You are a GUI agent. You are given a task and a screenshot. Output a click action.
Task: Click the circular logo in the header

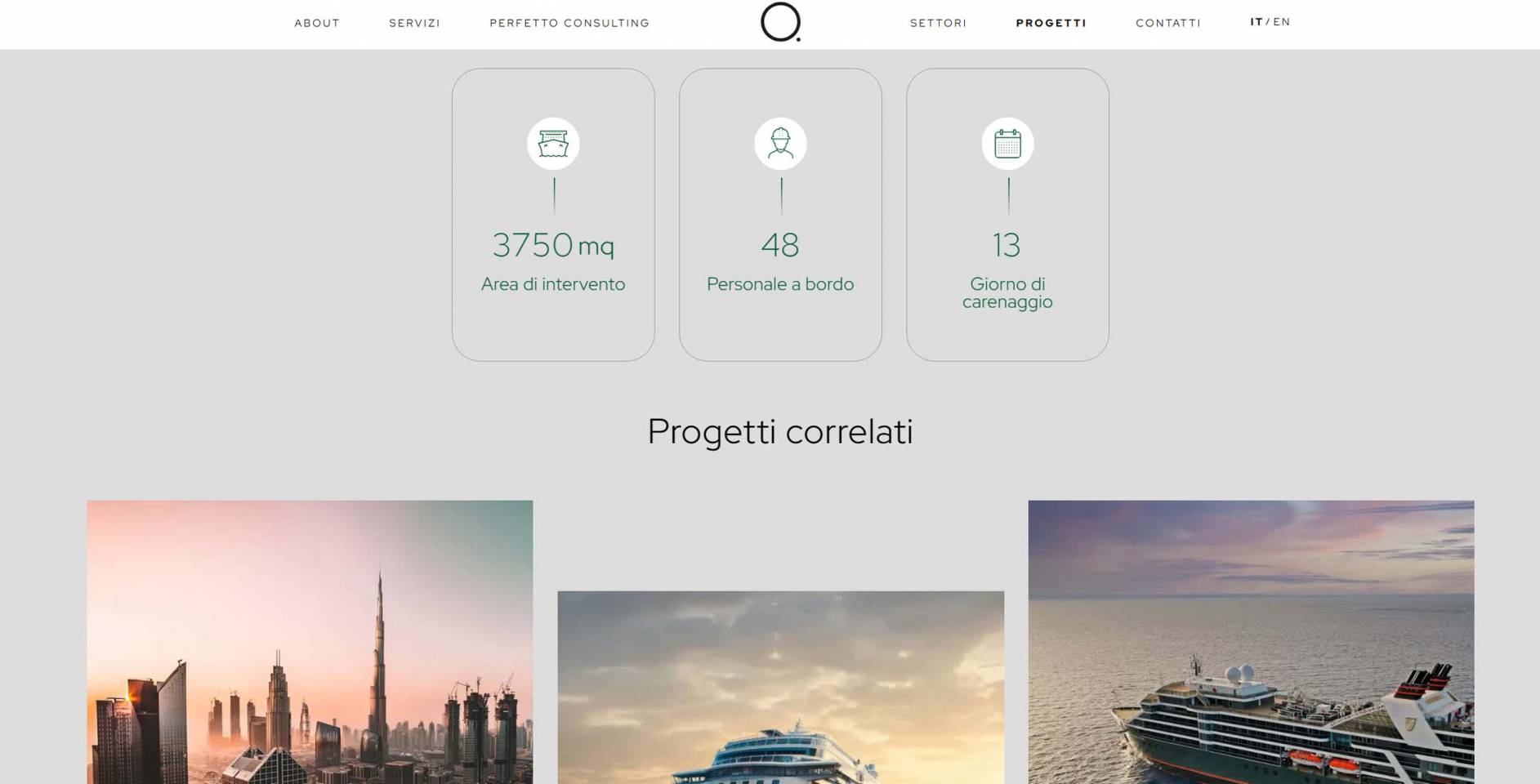coord(781,22)
